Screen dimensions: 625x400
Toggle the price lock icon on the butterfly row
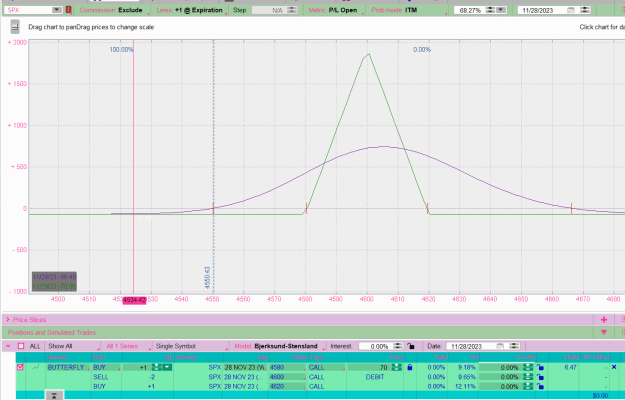click(x=410, y=367)
